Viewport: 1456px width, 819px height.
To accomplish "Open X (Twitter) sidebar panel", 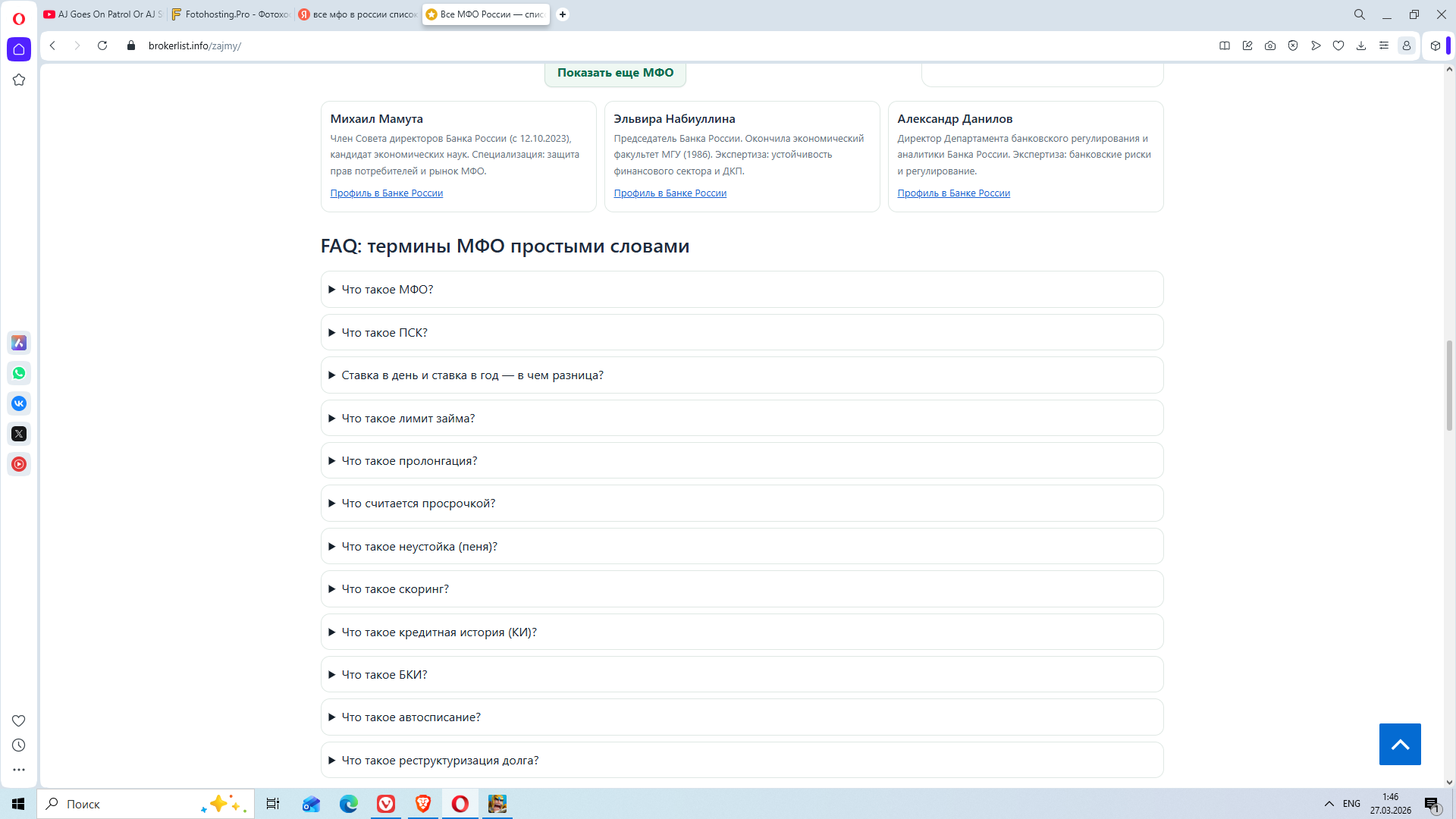I will click(x=19, y=434).
